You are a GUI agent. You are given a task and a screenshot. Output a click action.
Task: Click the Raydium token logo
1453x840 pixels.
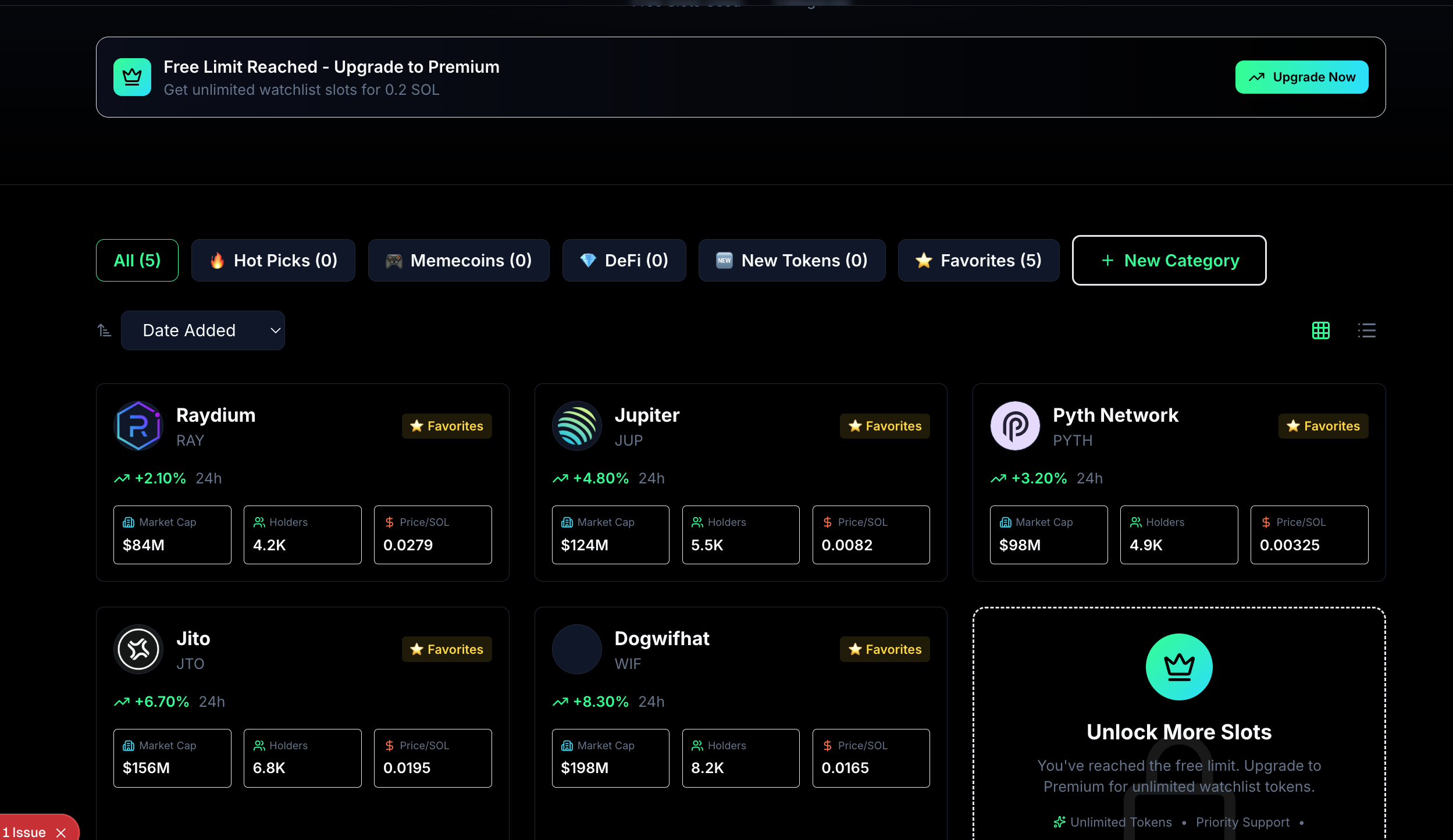click(x=138, y=426)
